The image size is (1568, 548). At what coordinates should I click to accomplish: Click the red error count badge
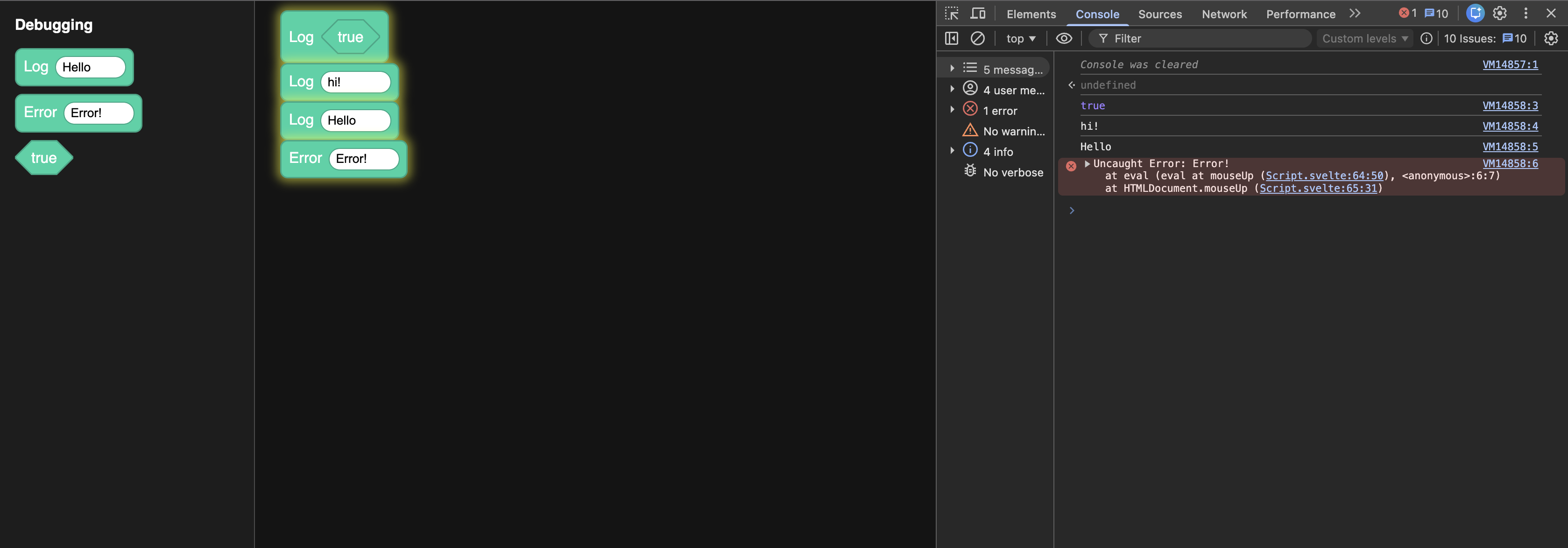click(x=1408, y=14)
